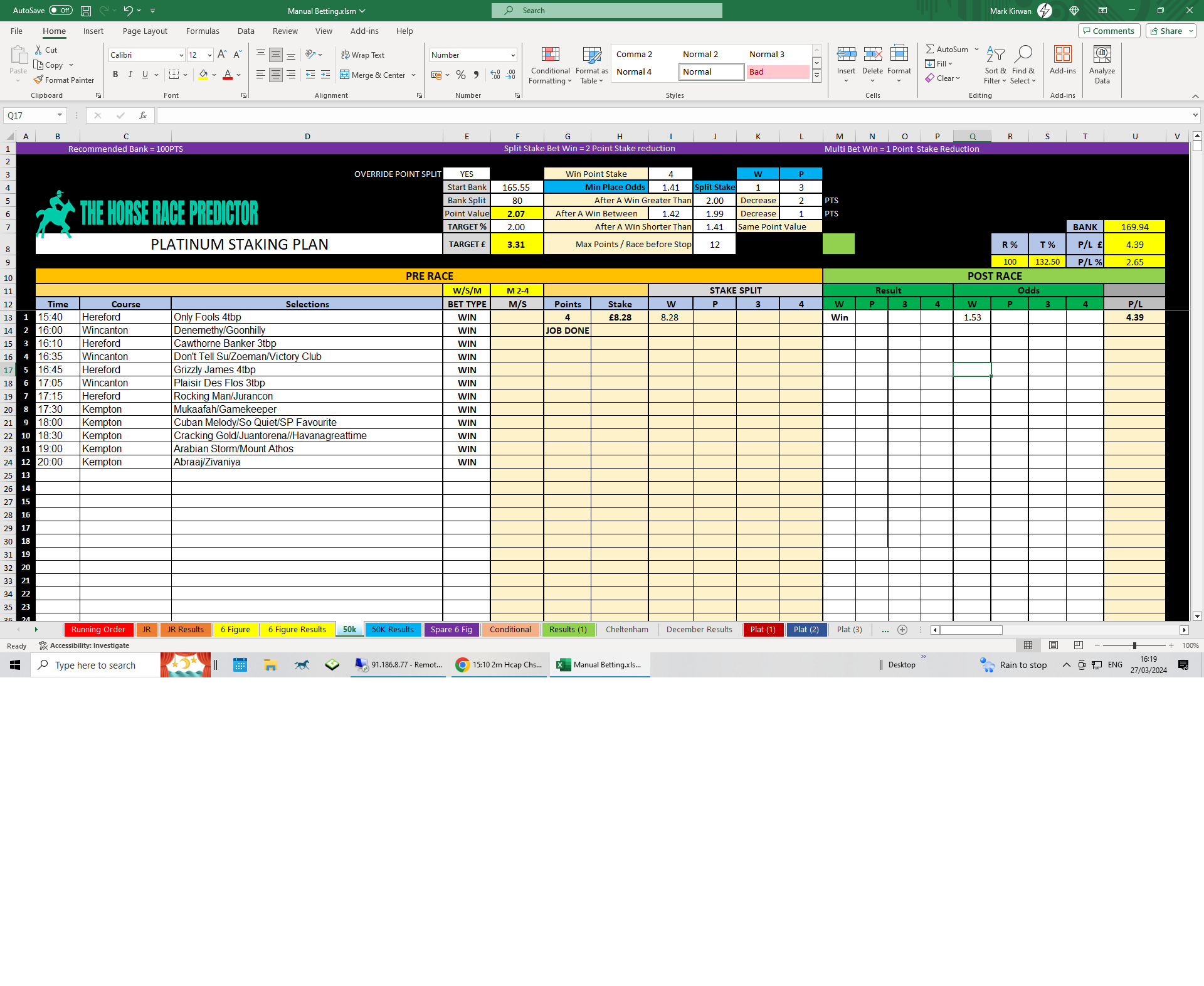The image size is (1204, 986).
Task: Apply percent style formatting
Action: [x=461, y=75]
